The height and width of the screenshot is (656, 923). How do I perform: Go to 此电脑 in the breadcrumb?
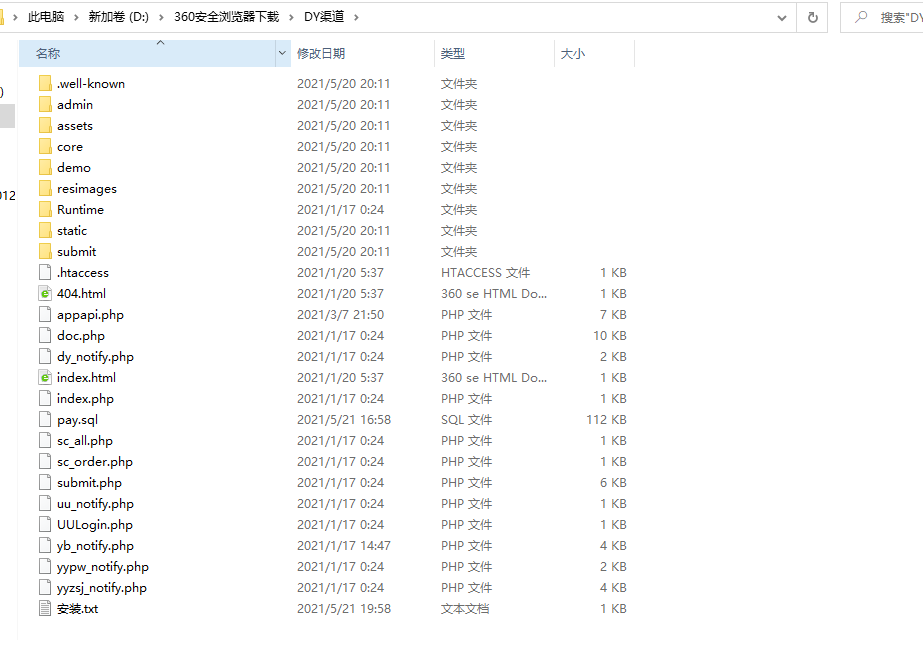(46, 17)
